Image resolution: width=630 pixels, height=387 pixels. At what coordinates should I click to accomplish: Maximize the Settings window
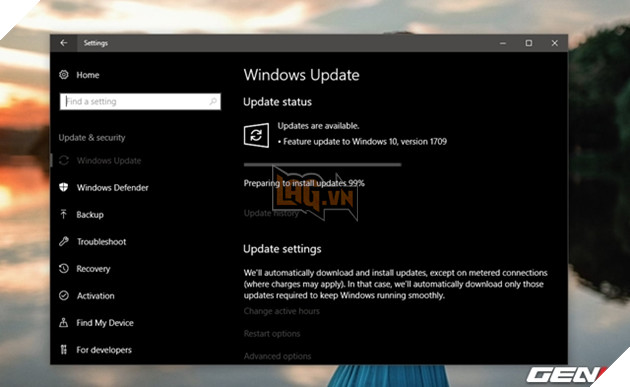click(x=529, y=43)
